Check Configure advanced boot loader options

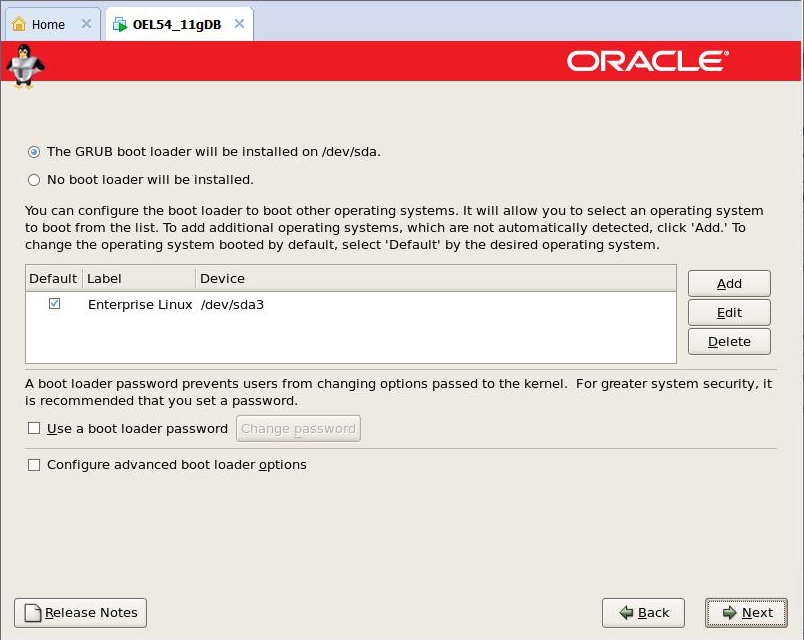click(x=34, y=465)
